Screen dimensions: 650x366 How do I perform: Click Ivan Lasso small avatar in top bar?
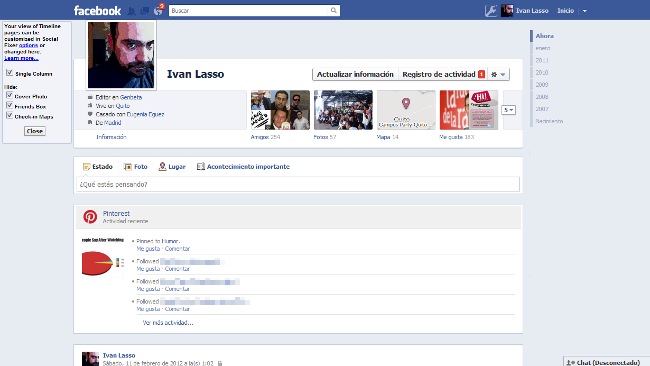pyautogui.click(x=507, y=11)
